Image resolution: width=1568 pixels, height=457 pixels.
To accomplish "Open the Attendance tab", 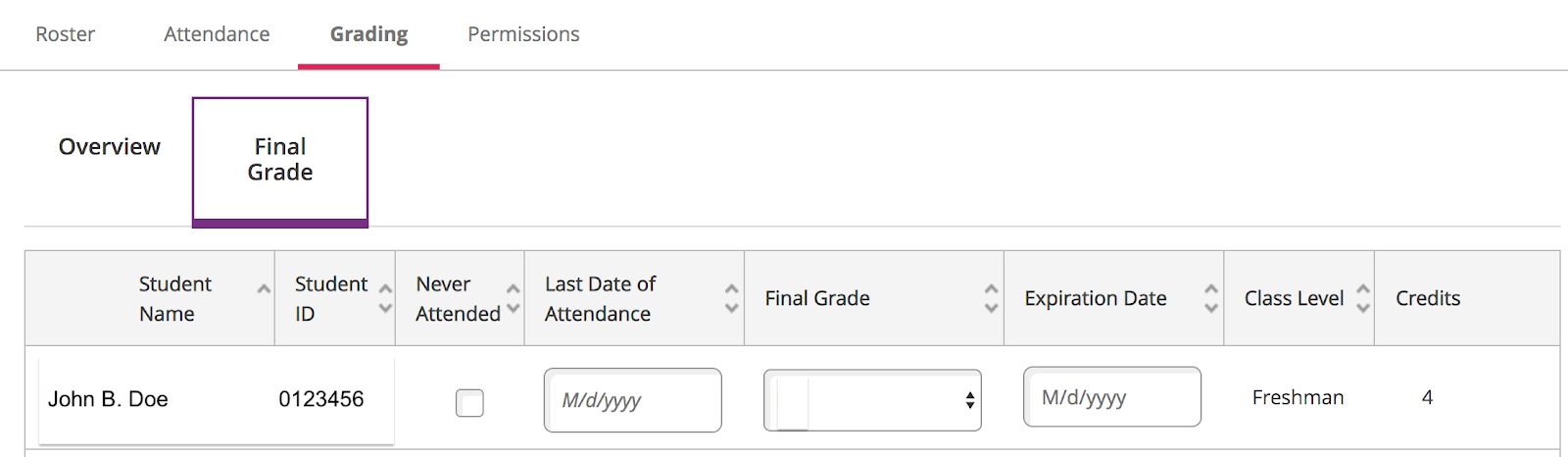I will 217,34.
